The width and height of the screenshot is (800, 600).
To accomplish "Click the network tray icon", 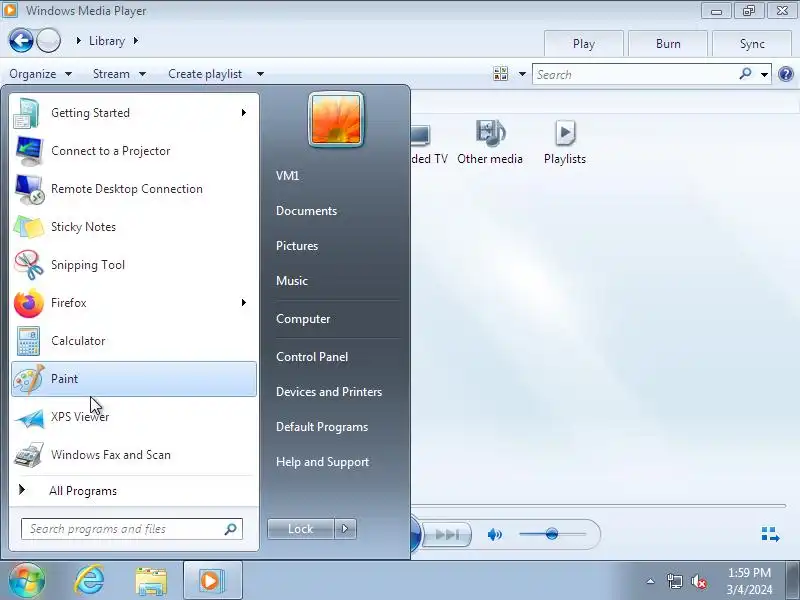I will [x=674, y=581].
